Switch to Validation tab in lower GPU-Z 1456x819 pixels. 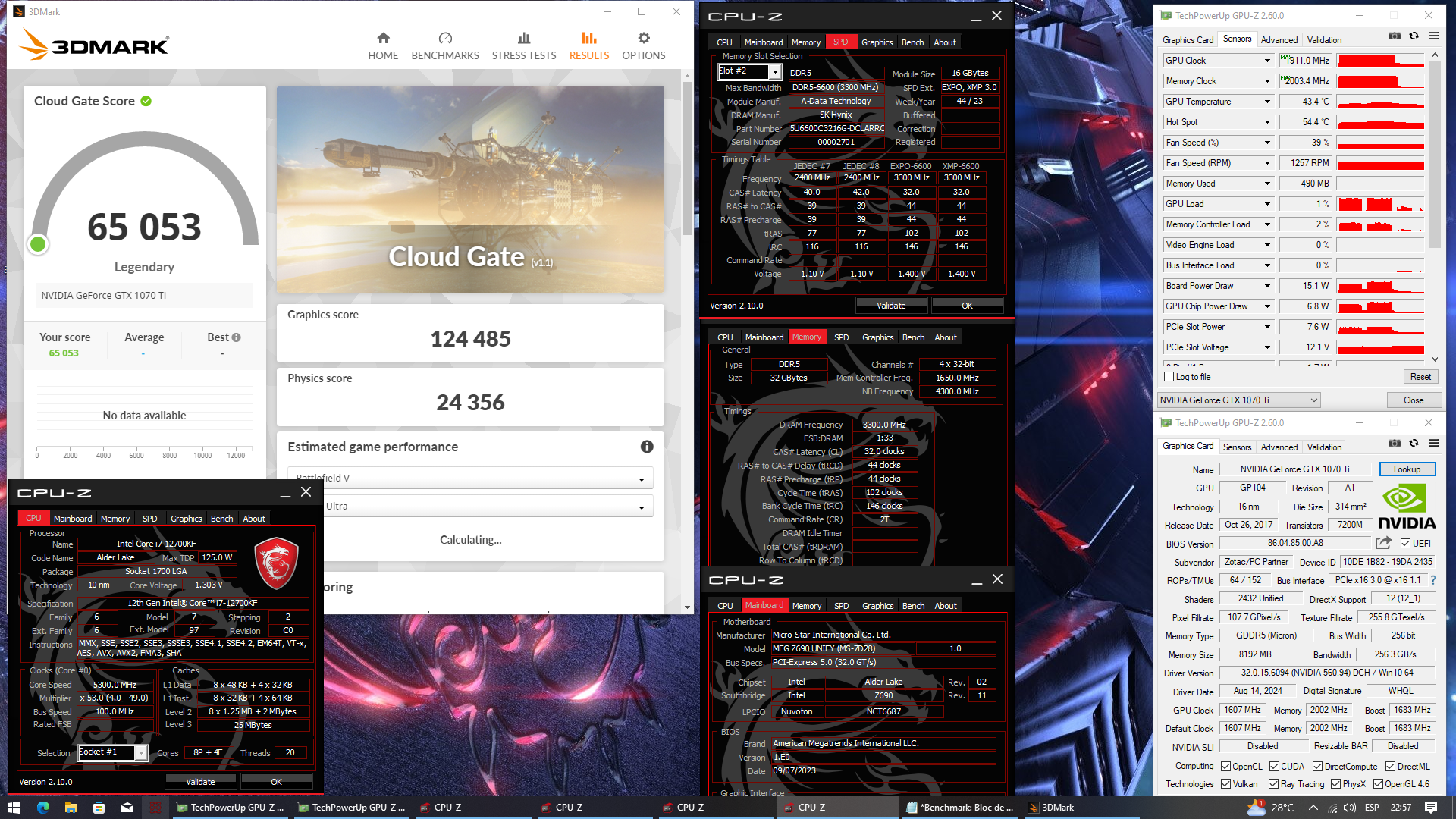(1324, 447)
